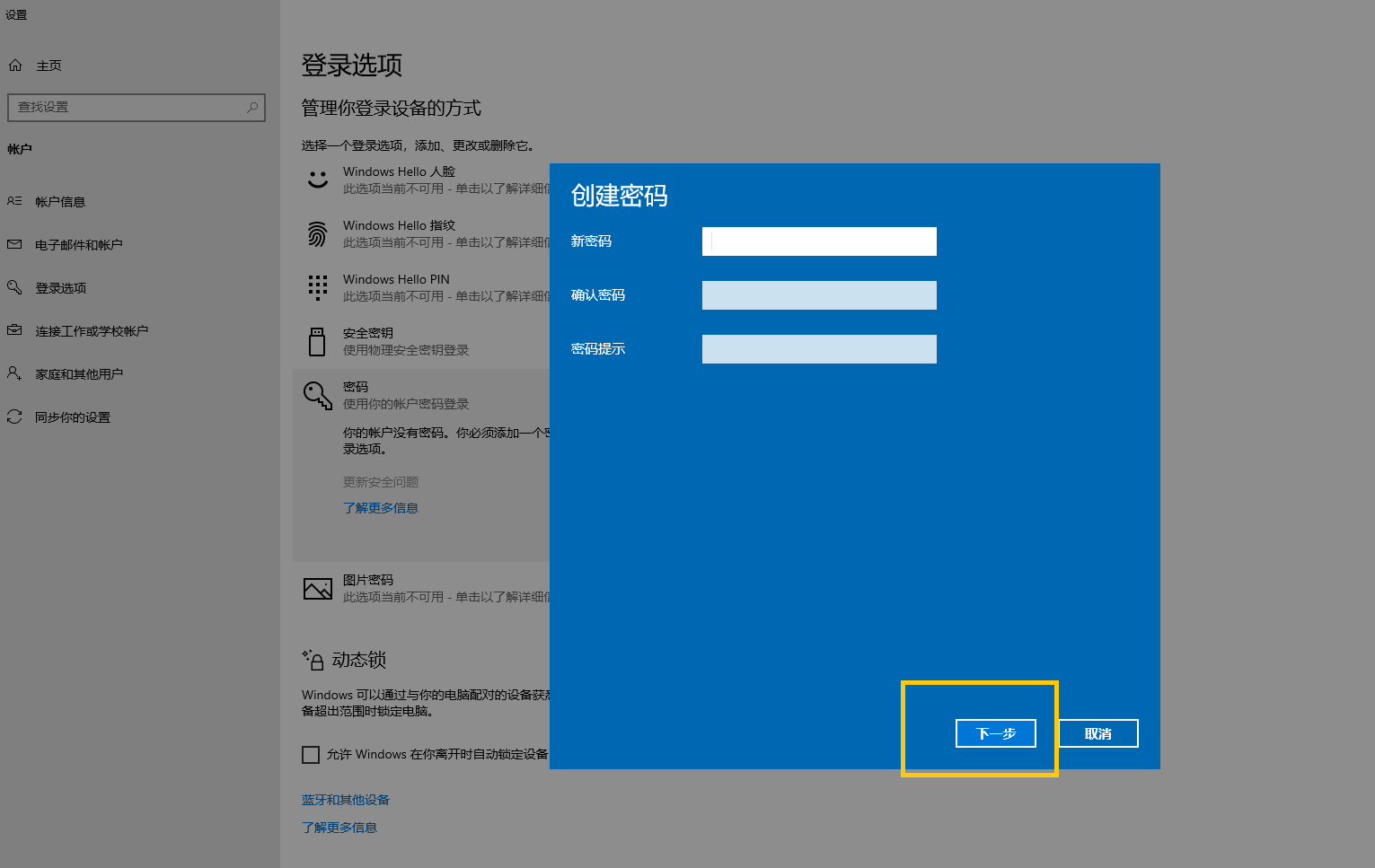Select the Windows Hello PIN keypad icon
1375x868 pixels.
point(317,287)
